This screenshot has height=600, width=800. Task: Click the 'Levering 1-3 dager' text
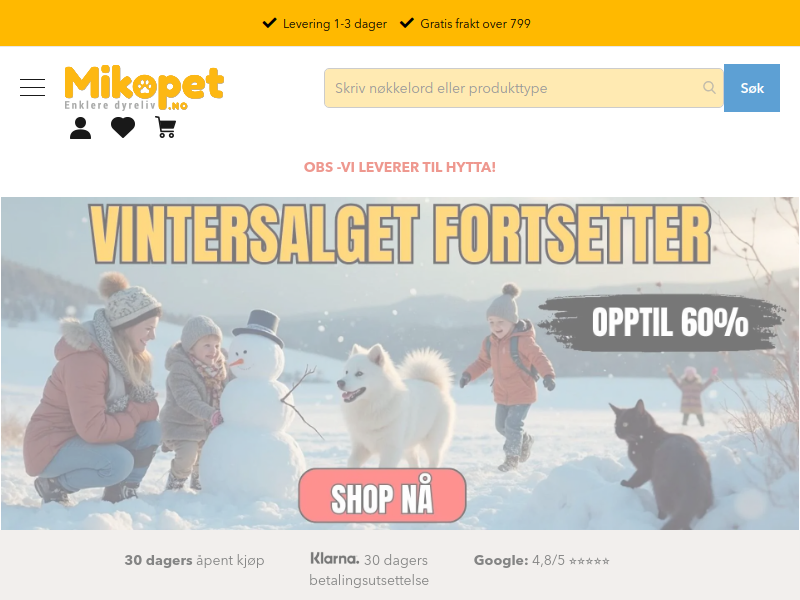pyautogui.click(x=335, y=24)
